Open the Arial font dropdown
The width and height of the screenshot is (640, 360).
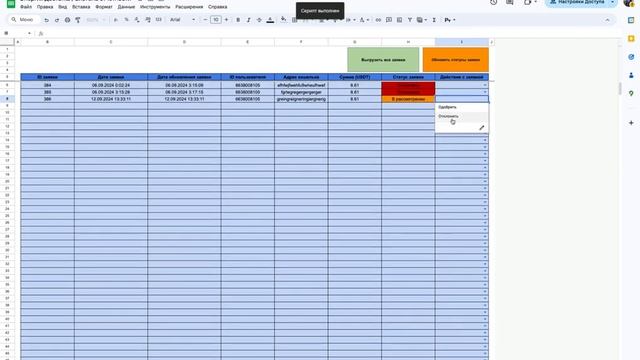pyautogui.click(x=182, y=20)
